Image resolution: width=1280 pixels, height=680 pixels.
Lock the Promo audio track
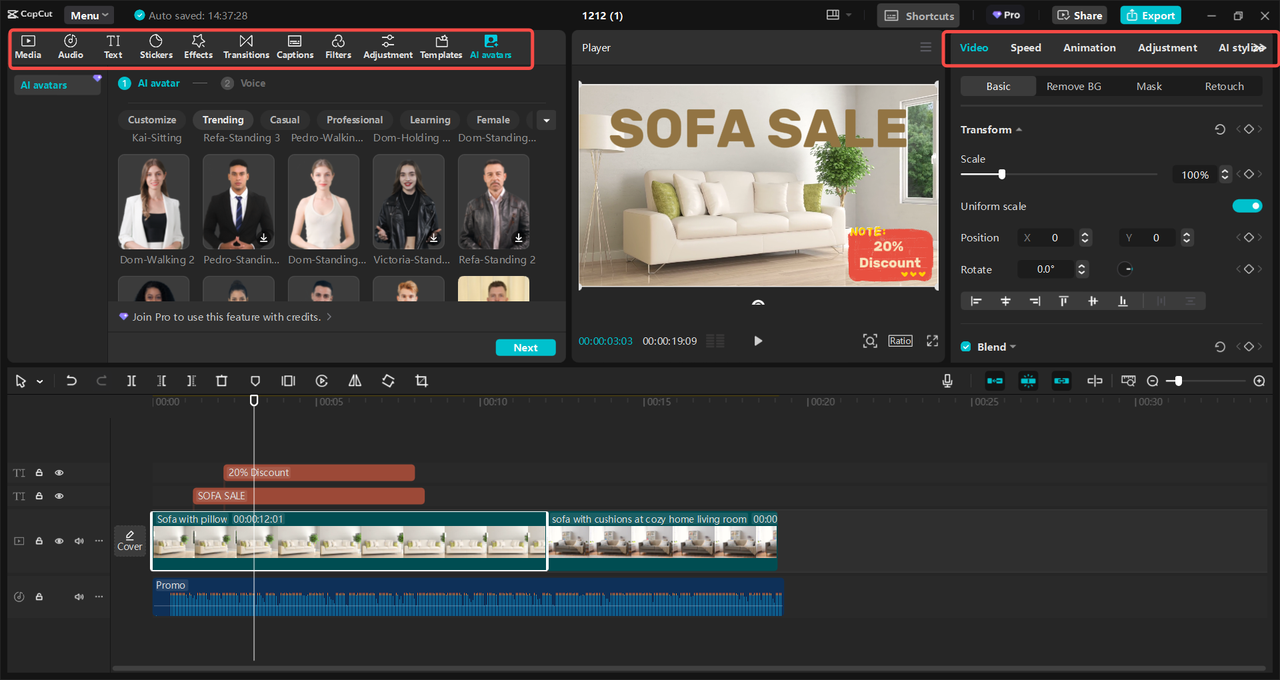click(39, 597)
